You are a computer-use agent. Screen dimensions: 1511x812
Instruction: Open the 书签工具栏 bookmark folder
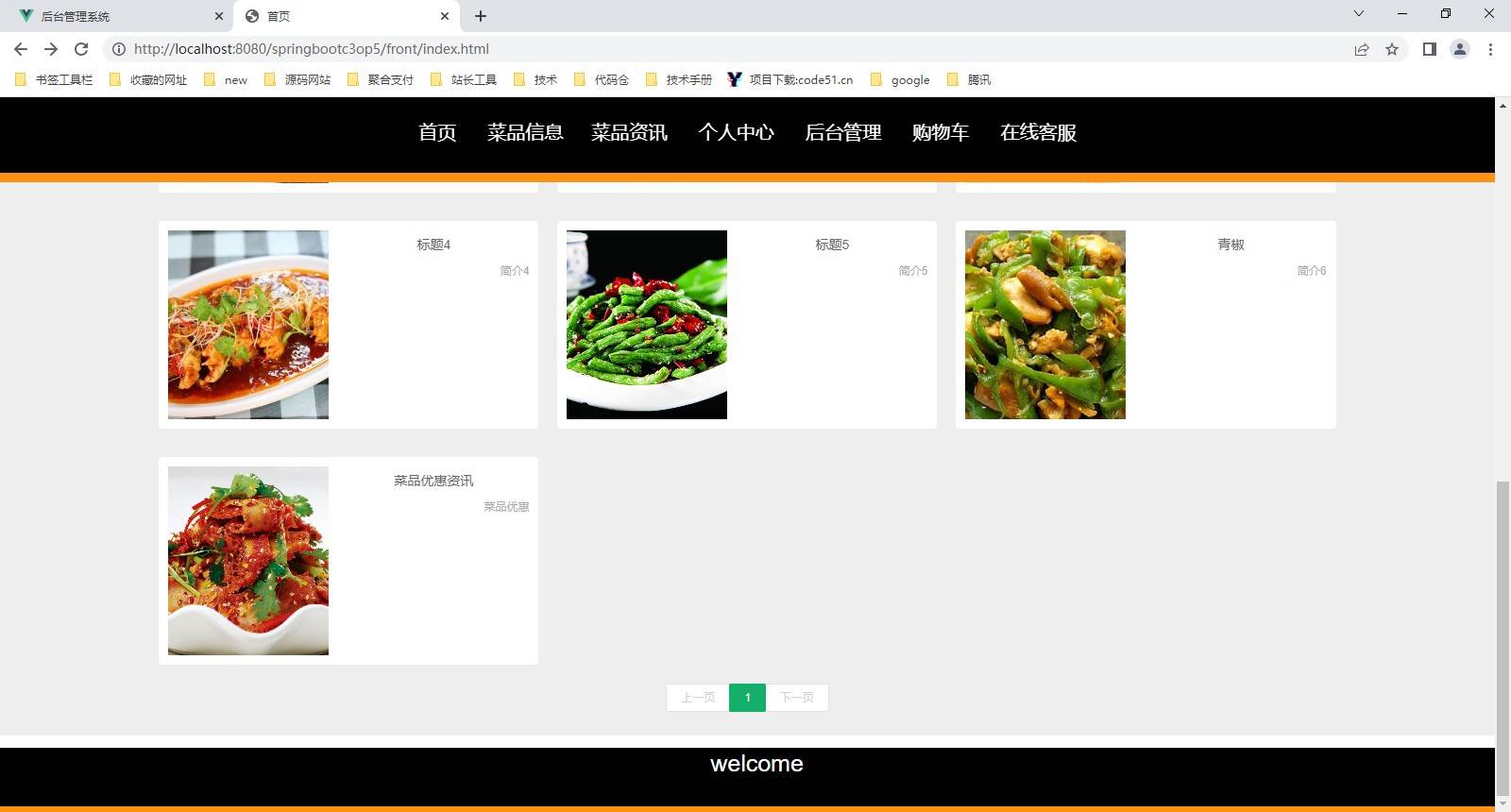pyautogui.click(x=54, y=80)
